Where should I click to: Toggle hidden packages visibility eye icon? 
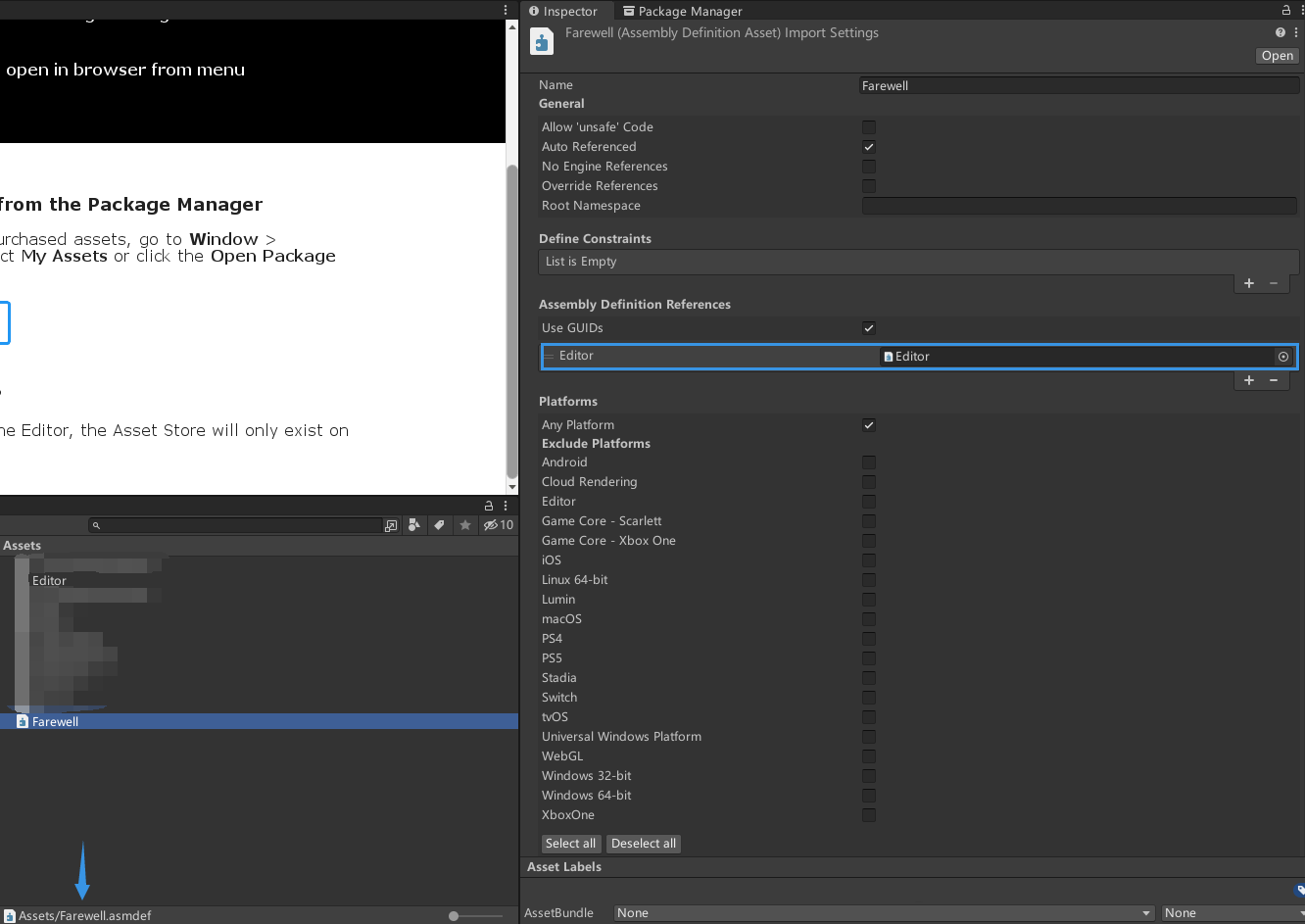pyautogui.click(x=499, y=525)
